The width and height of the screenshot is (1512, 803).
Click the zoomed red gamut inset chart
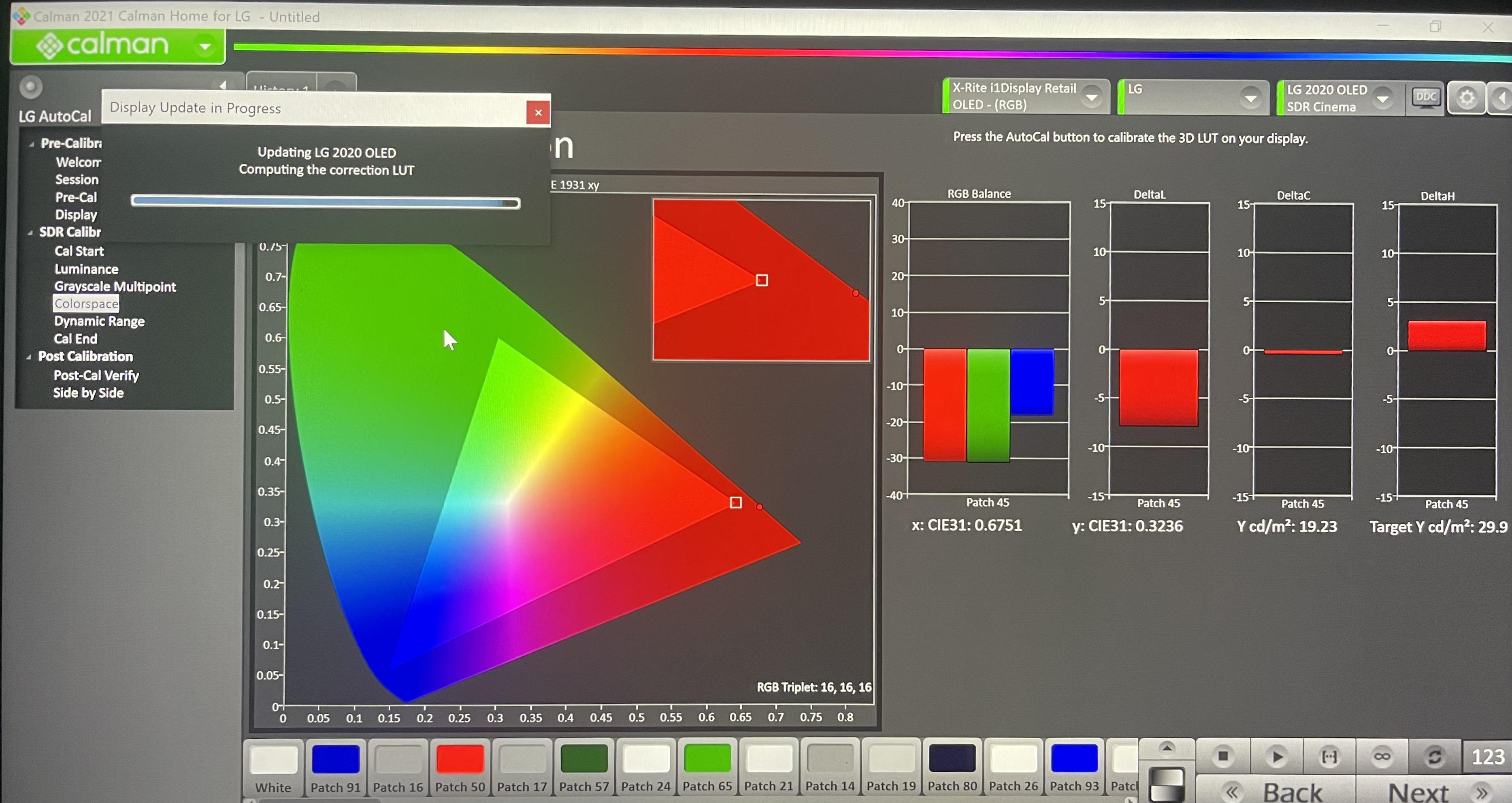(x=761, y=280)
